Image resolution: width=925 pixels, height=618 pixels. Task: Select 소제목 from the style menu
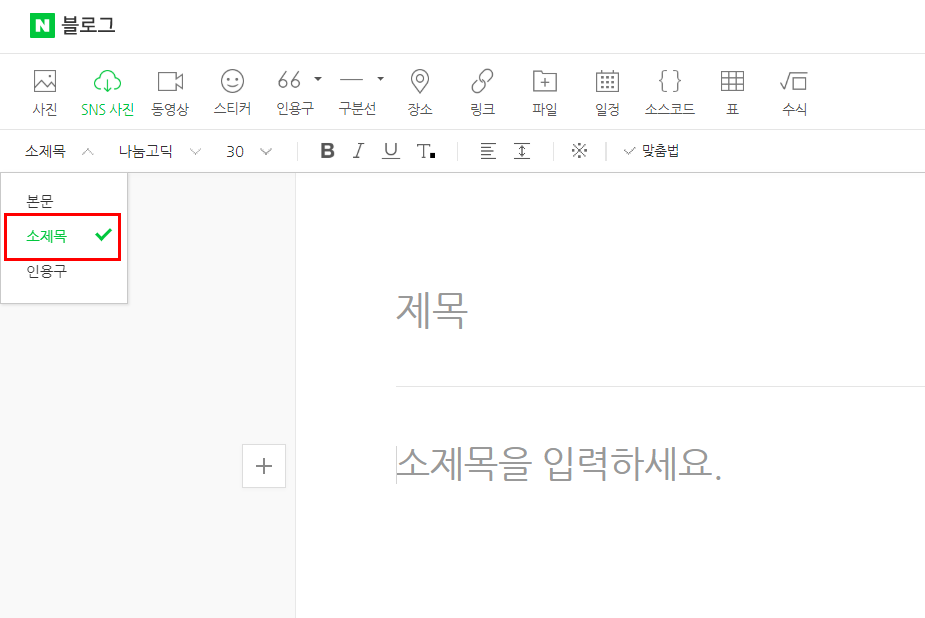pyautogui.click(x=63, y=236)
